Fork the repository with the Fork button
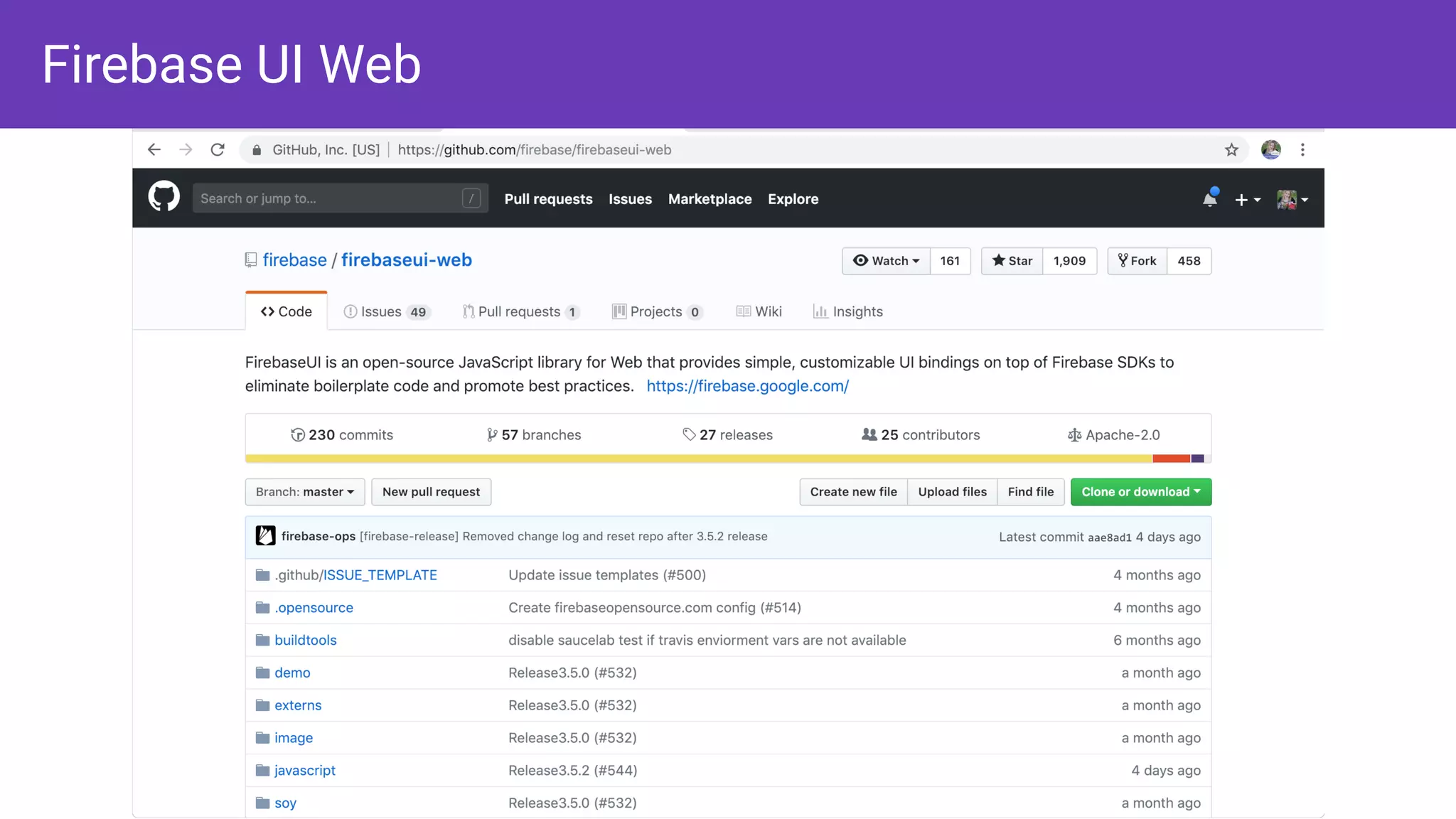The height and width of the screenshot is (819, 1456). coord(1137,261)
